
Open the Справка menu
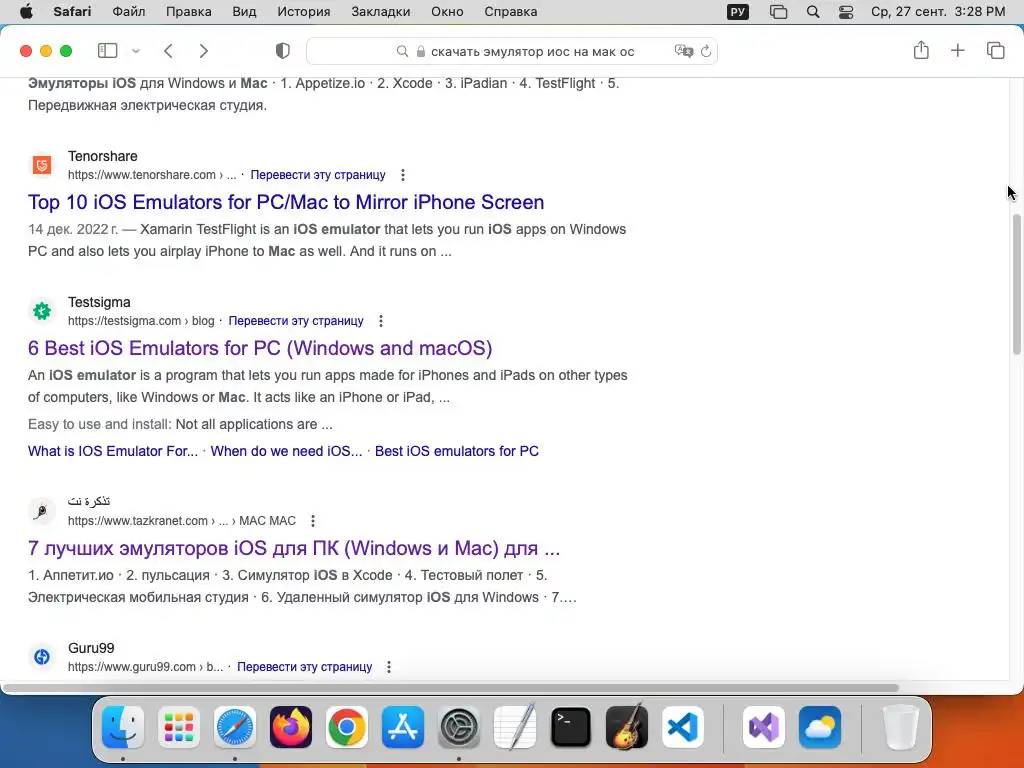[511, 12]
